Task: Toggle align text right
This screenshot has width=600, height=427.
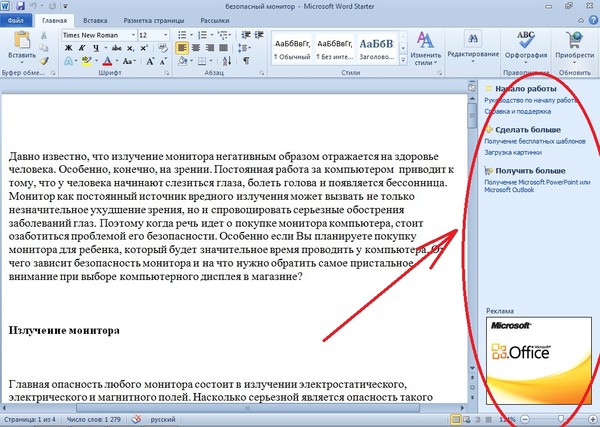Action: tap(209, 48)
